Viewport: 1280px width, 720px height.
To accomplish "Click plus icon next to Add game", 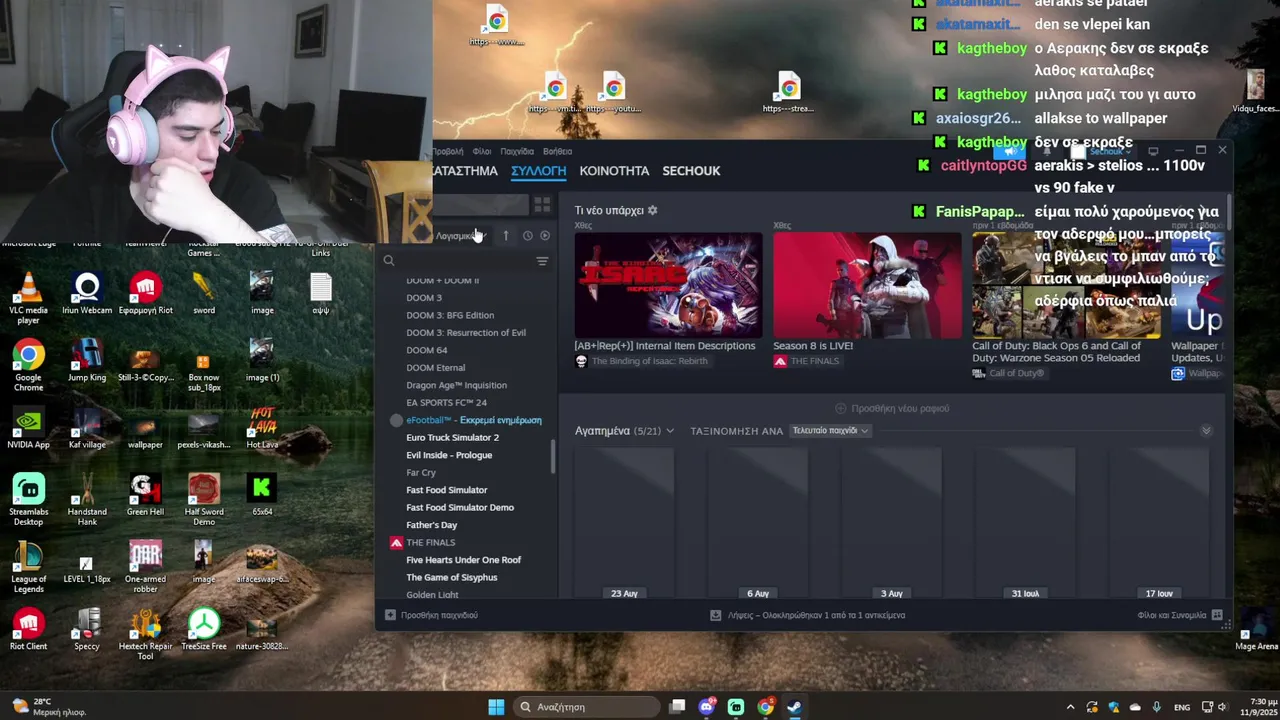I will 390,615.
